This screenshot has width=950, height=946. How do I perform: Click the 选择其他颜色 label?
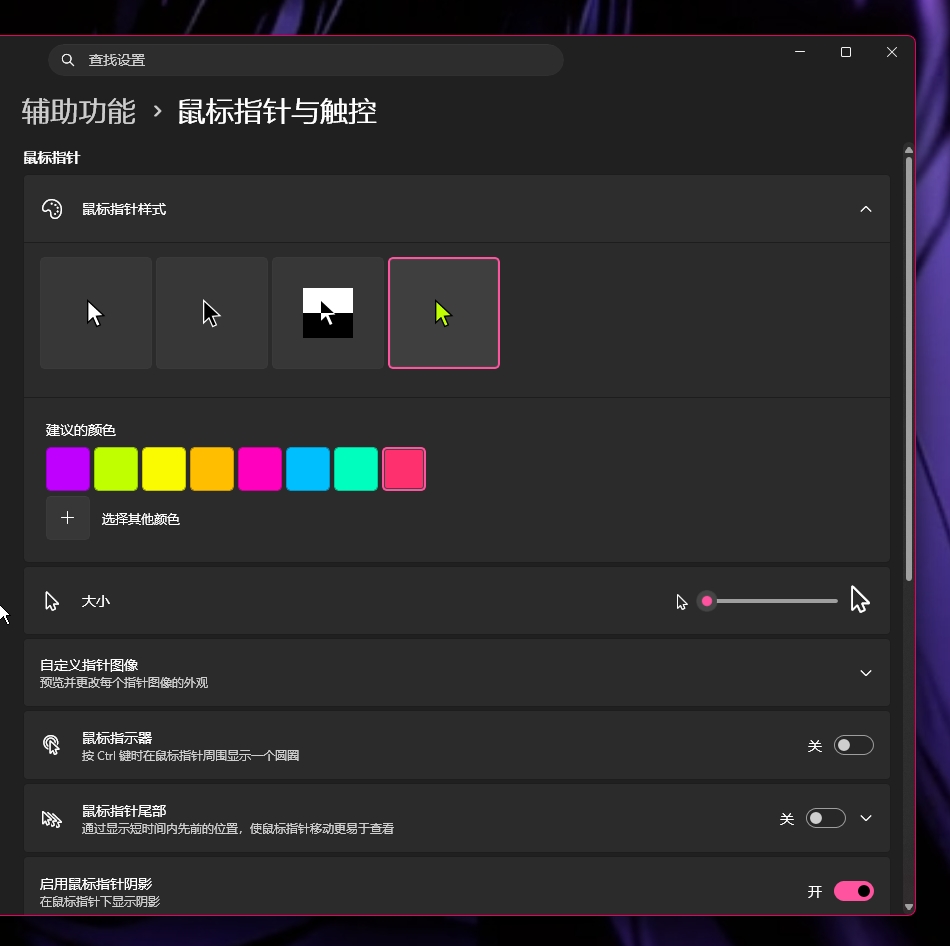(141, 519)
